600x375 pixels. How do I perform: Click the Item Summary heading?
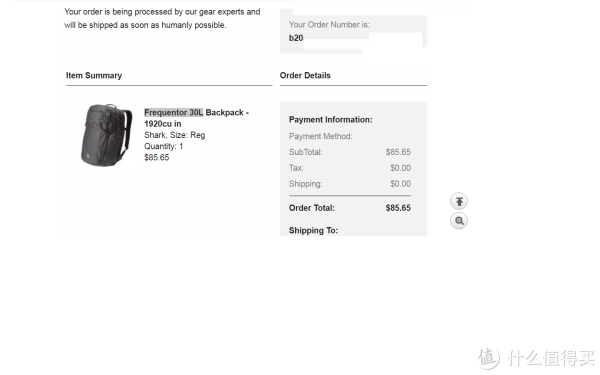(94, 75)
